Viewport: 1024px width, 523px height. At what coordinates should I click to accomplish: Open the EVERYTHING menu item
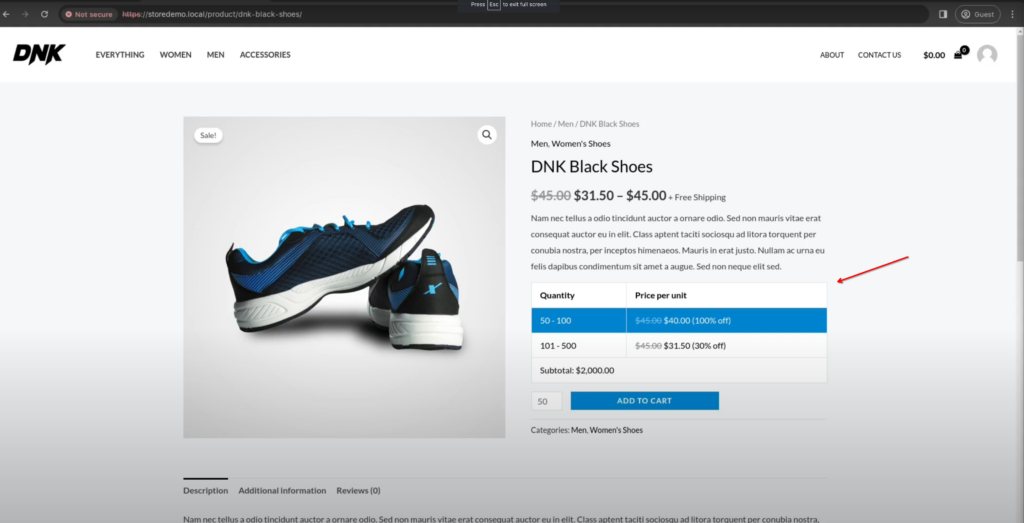(120, 55)
